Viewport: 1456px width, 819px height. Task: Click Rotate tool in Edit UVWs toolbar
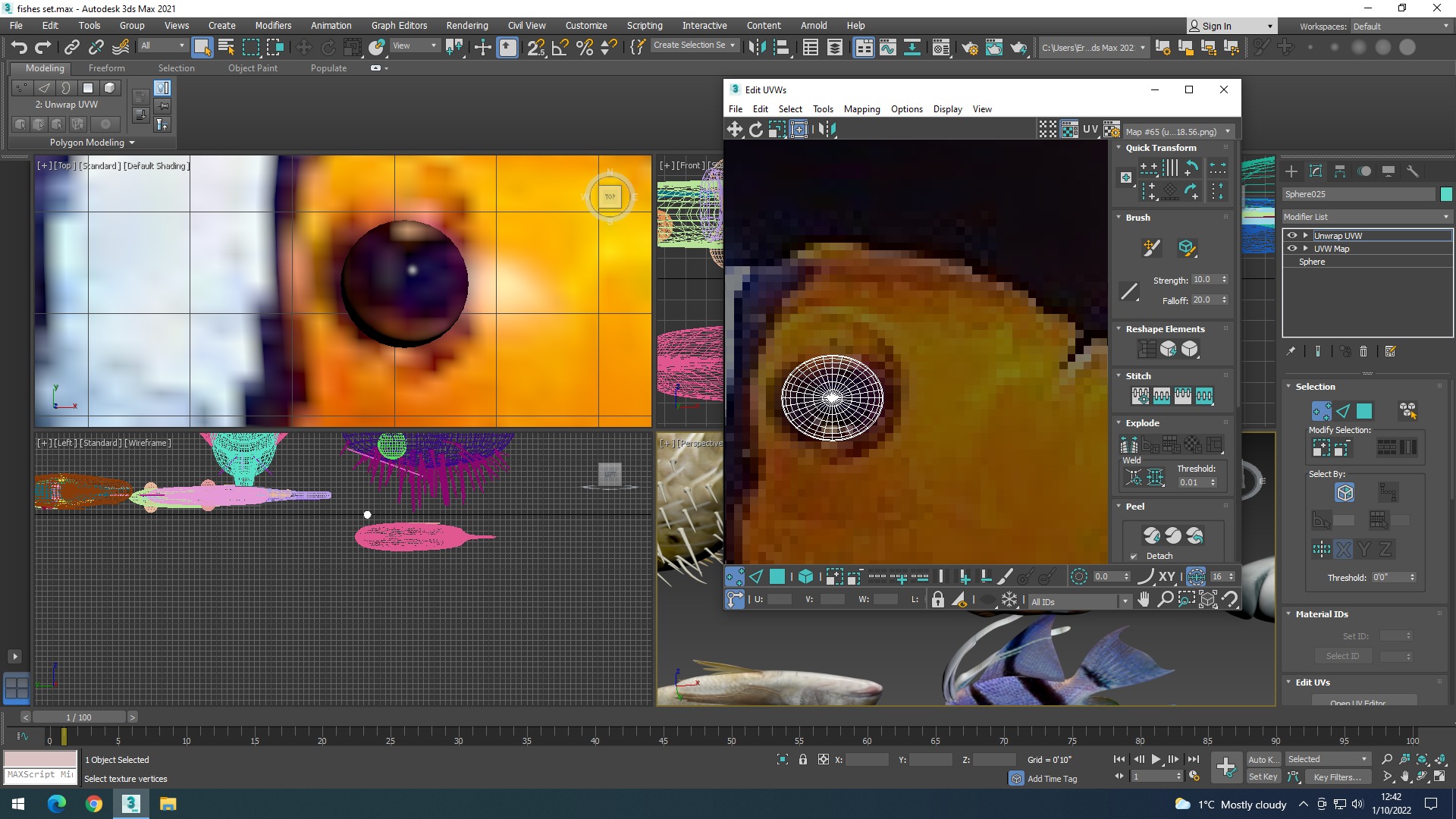[756, 130]
